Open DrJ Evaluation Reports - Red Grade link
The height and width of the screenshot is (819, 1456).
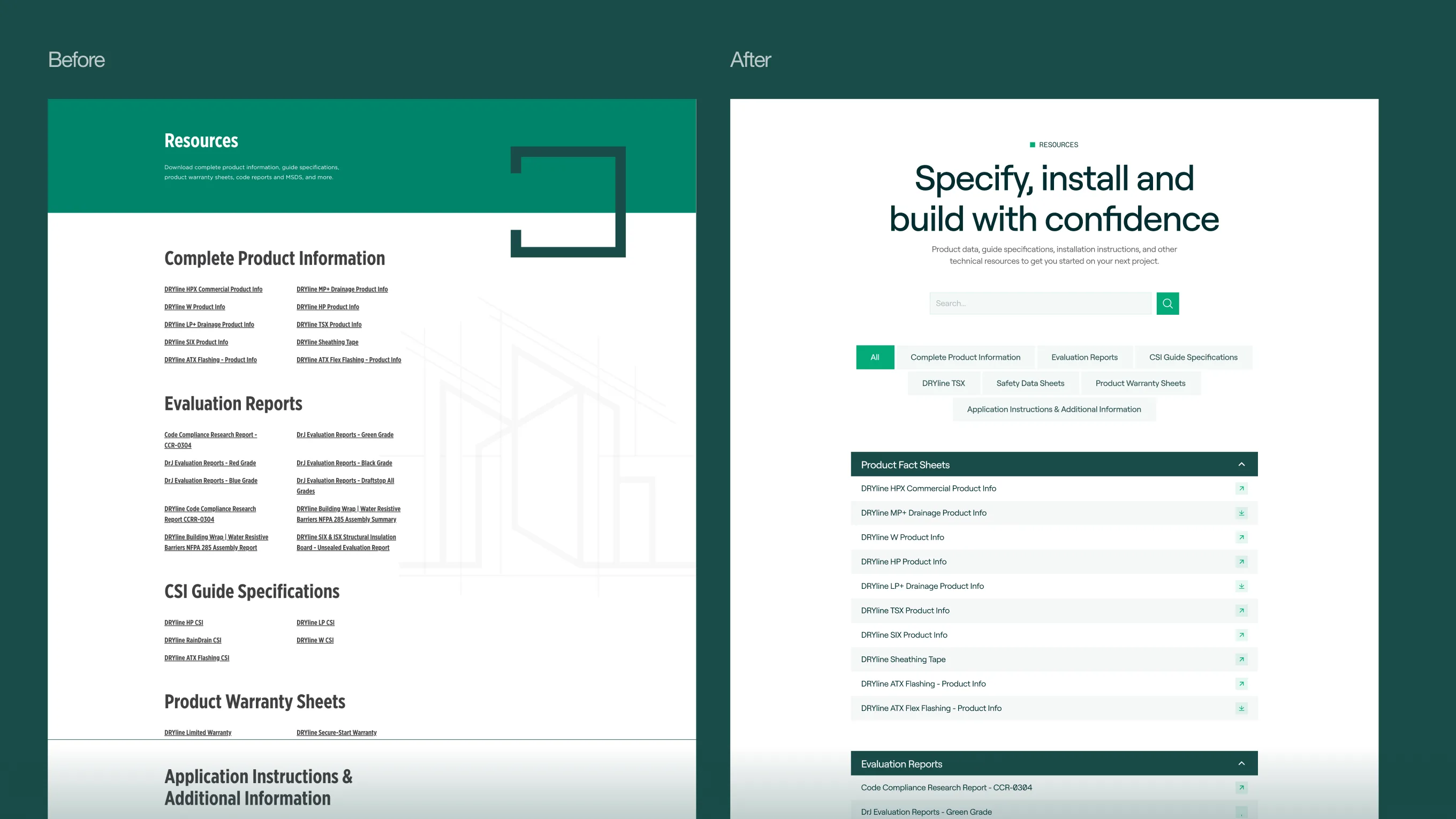(210, 463)
